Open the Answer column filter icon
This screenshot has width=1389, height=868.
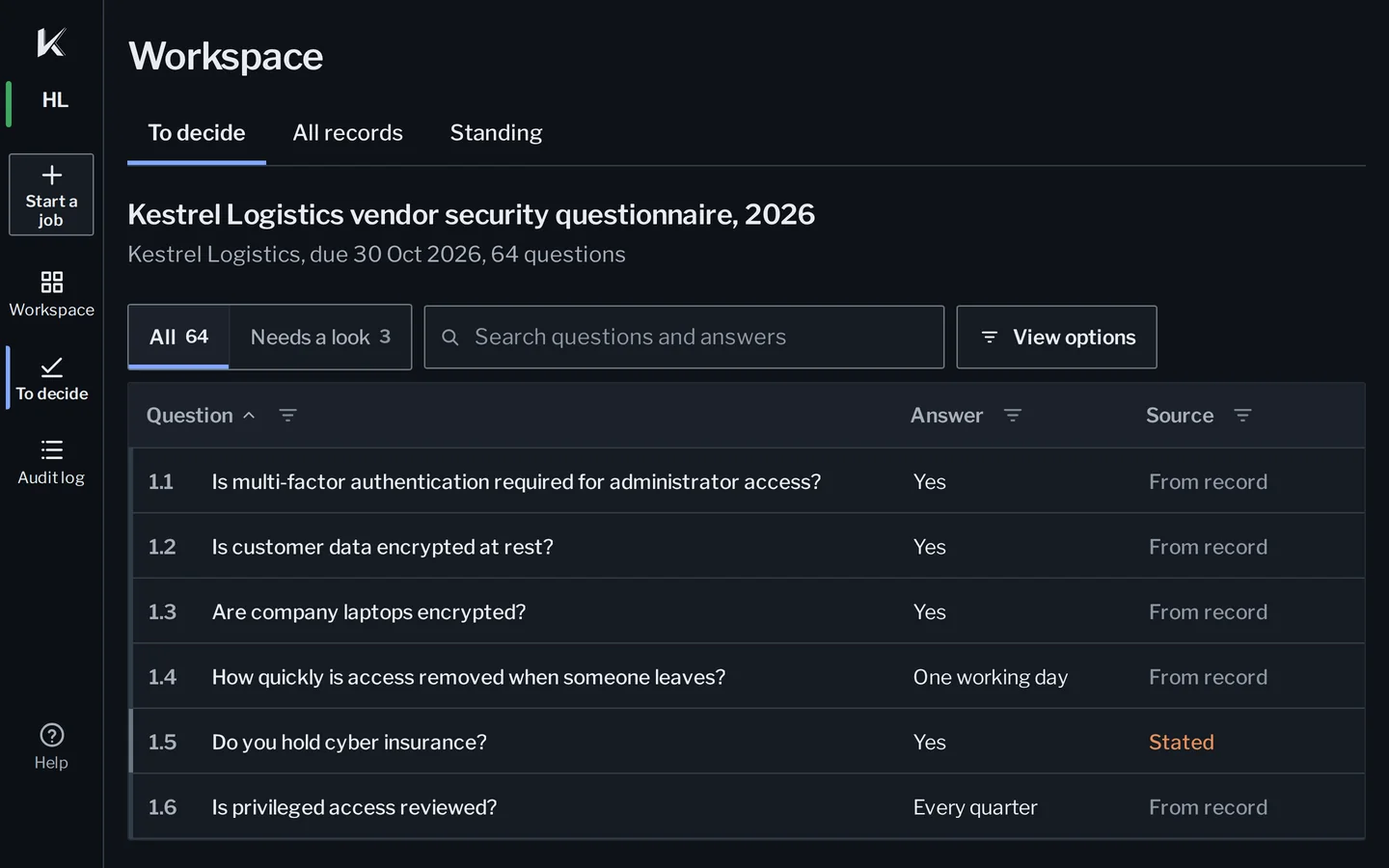(1012, 416)
